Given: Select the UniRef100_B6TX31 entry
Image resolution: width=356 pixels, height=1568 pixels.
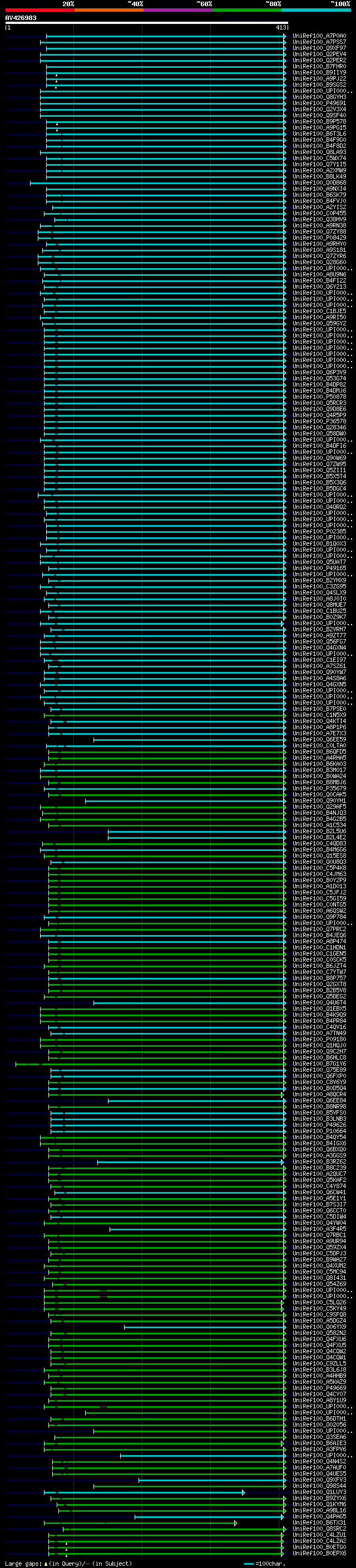Looking at the screenshot, I should point(319,1522).
